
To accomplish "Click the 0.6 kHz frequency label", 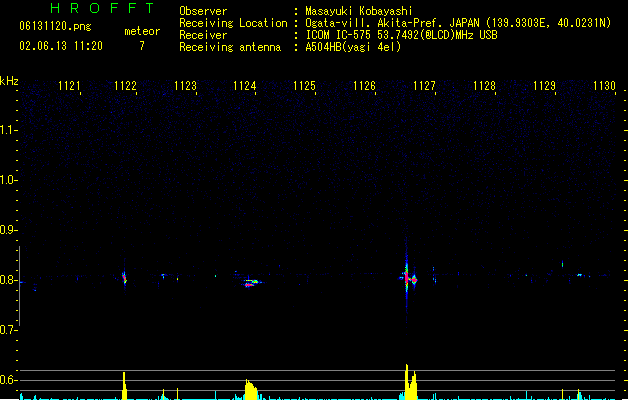I will (8, 380).
